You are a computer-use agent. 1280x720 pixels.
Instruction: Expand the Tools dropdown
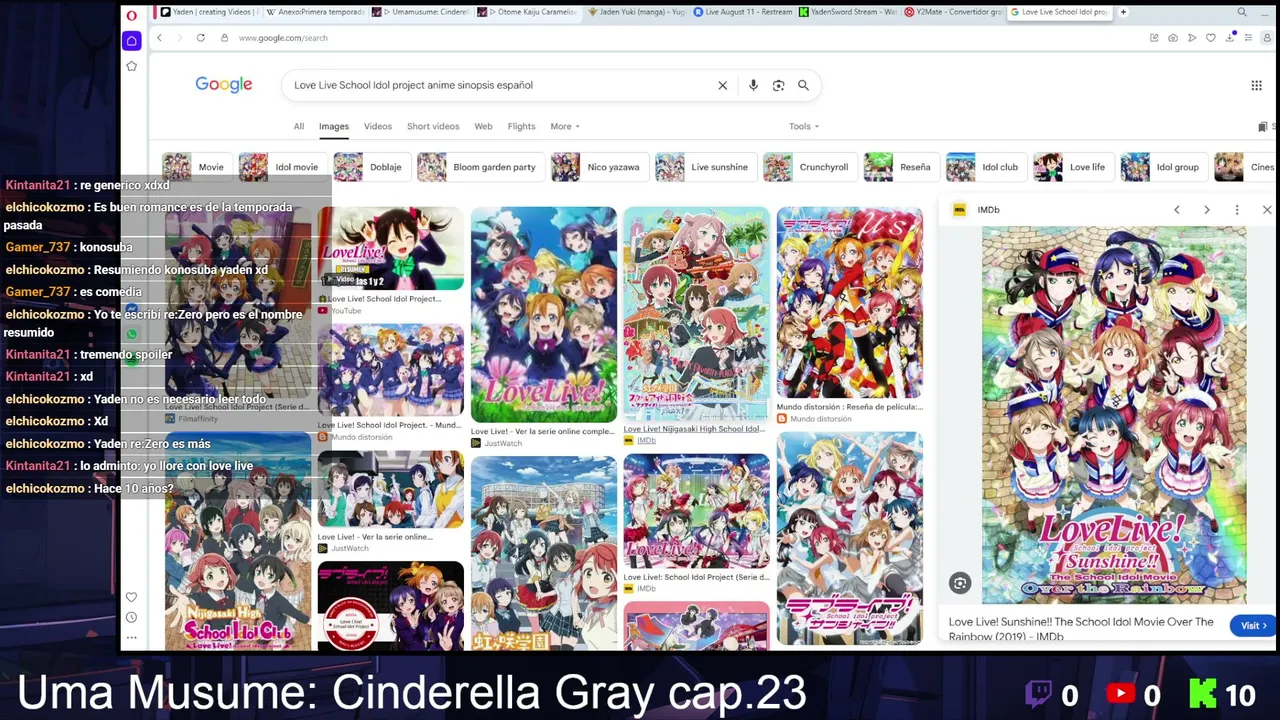pos(803,127)
